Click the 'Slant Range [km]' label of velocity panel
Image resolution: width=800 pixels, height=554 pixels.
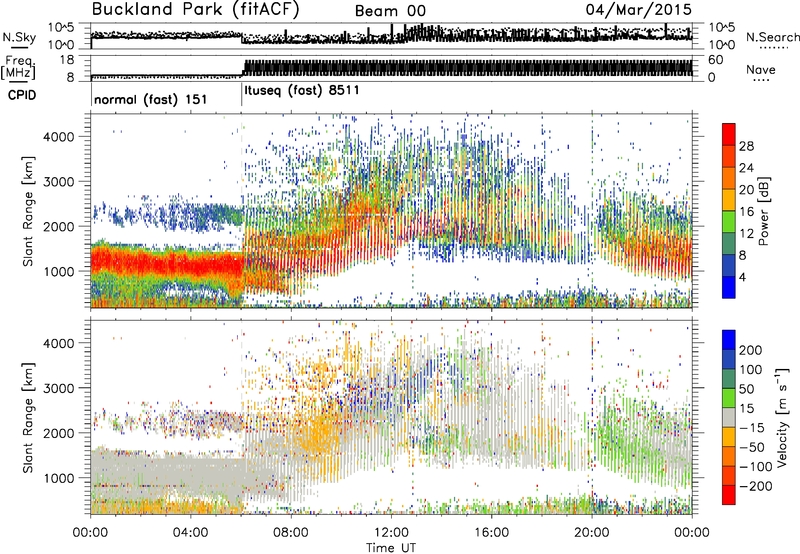click(x=28, y=418)
